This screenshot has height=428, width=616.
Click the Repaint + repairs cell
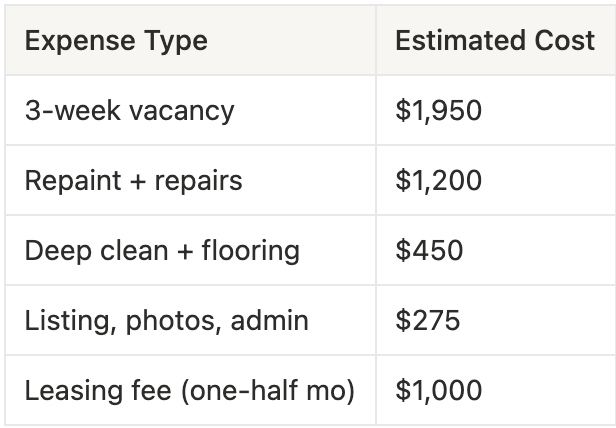[133, 180]
